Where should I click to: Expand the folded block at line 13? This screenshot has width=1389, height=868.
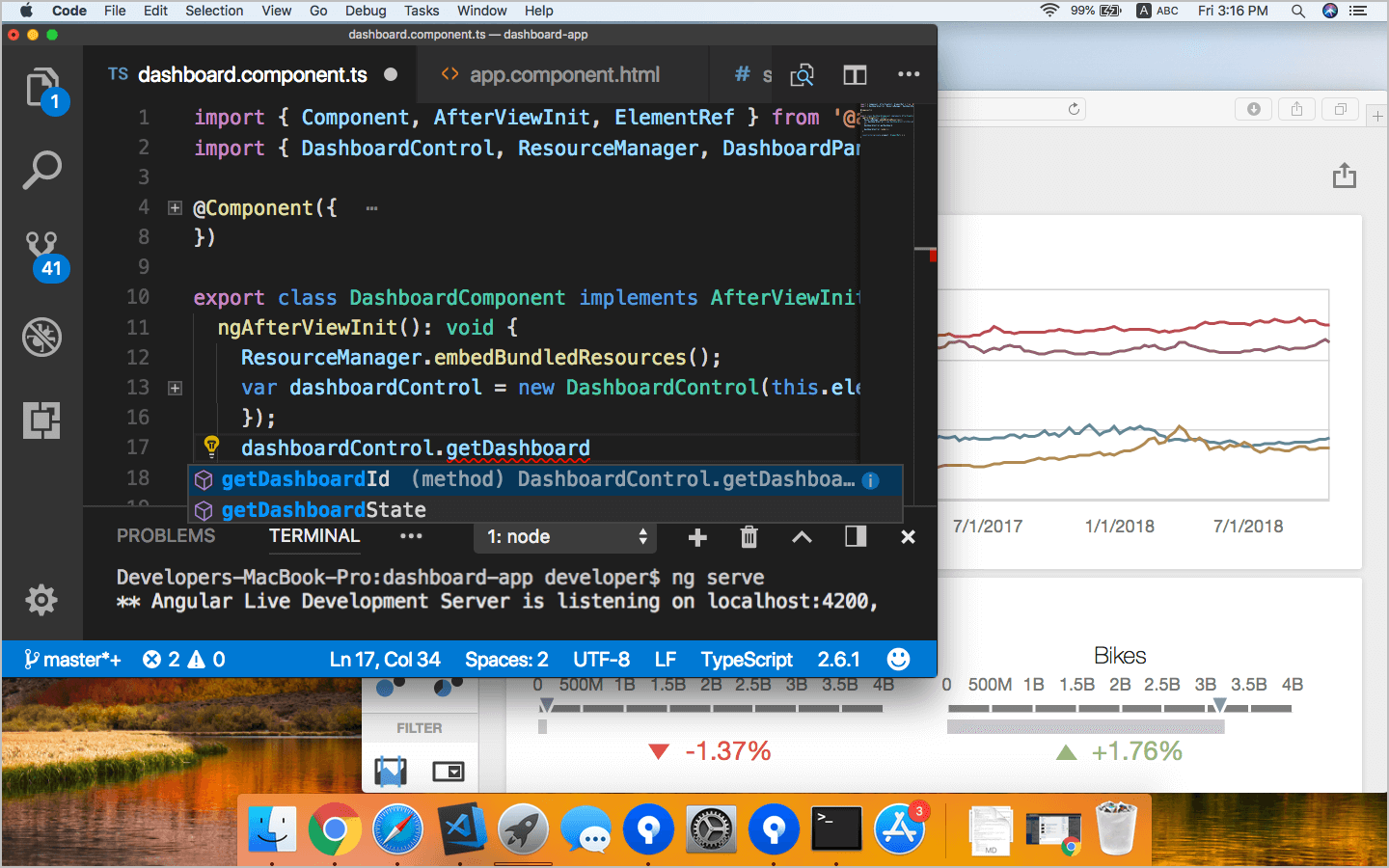[x=175, y=388]
